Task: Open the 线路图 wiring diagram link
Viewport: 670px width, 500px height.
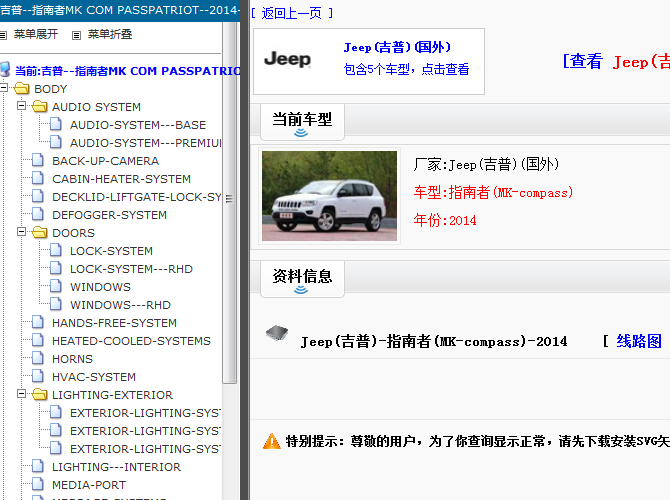Action: [639, 341]
